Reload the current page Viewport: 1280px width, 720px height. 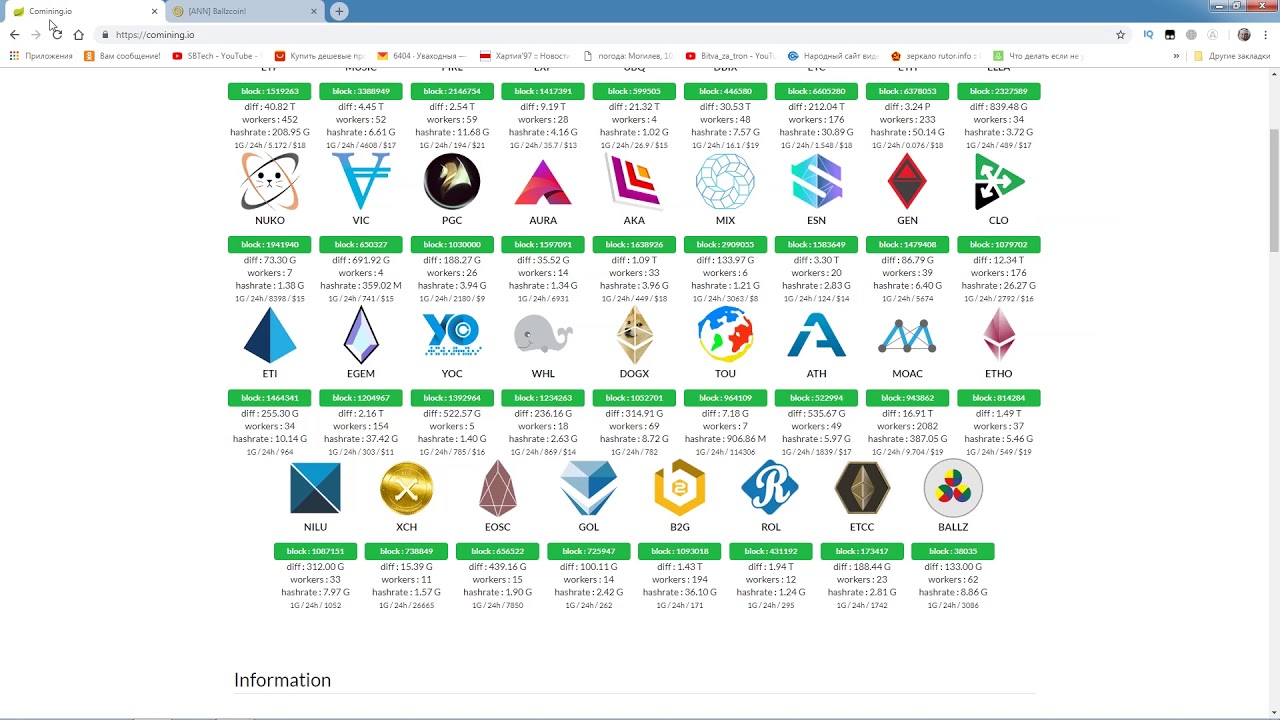(x=57, y=34)
